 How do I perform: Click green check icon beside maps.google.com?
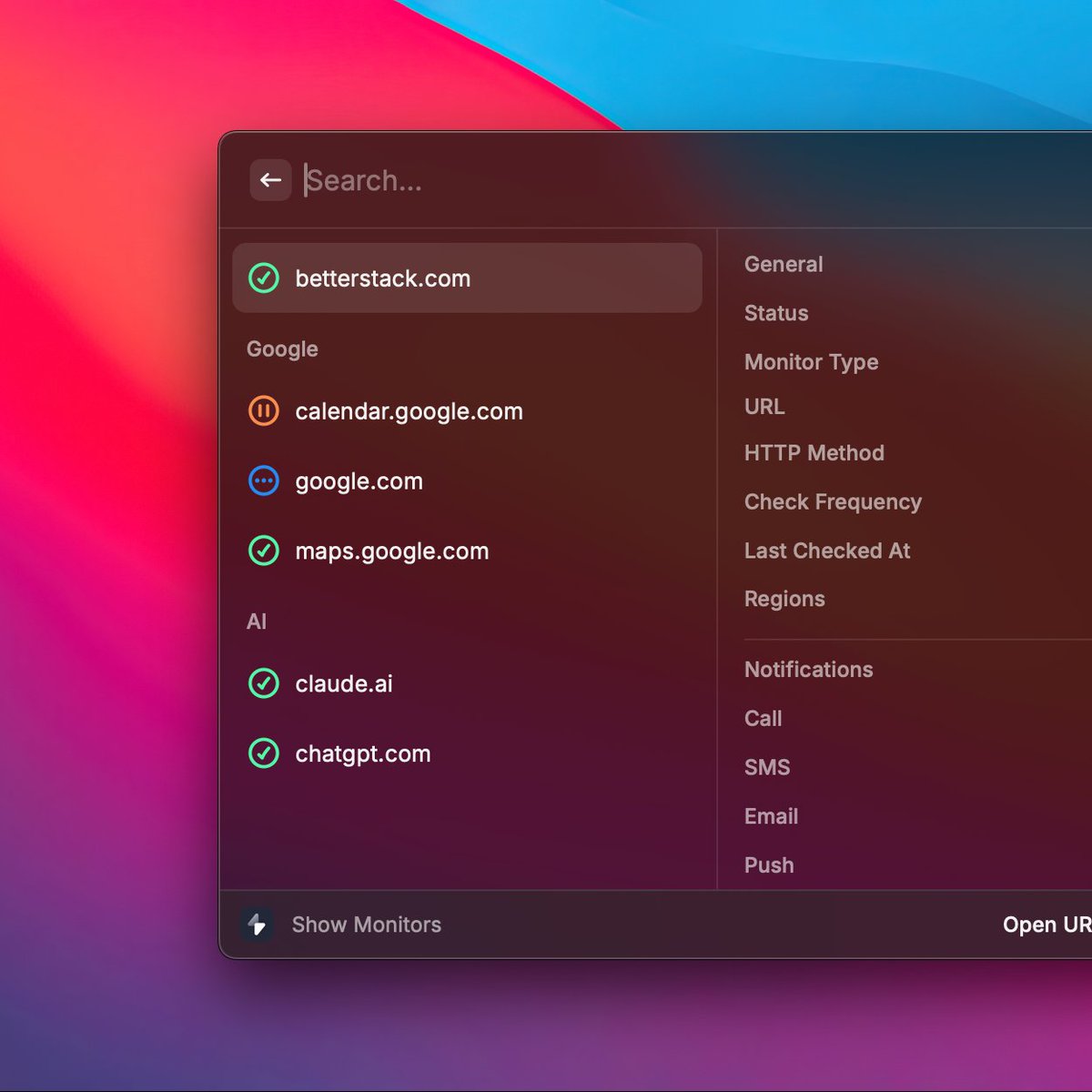[x=264, y=551]
